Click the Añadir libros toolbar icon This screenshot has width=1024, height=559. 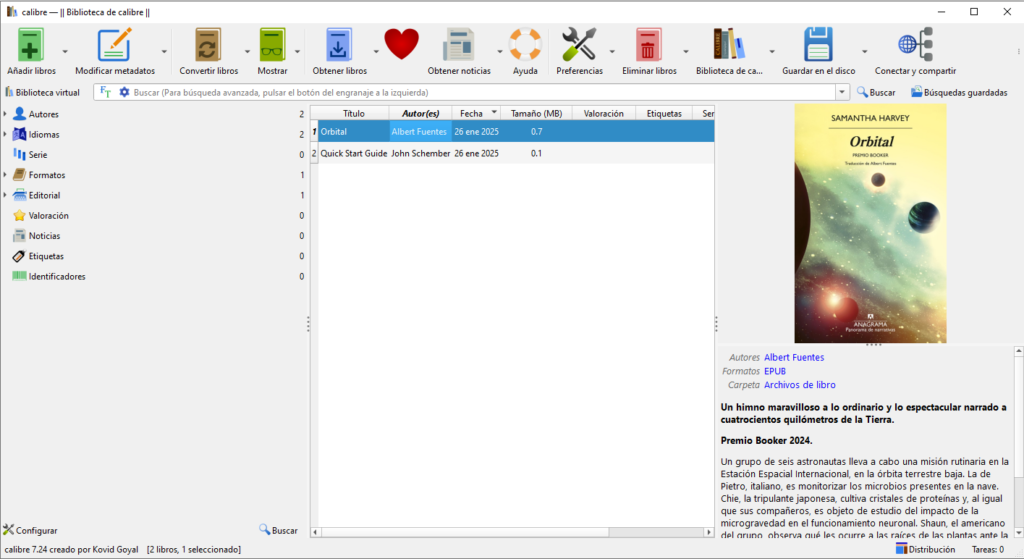pyautogui.click(x=31, y=46)
